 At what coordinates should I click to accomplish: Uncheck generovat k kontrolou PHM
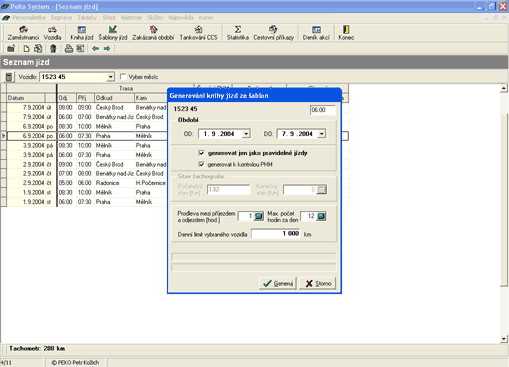click(x=201, y=164)
